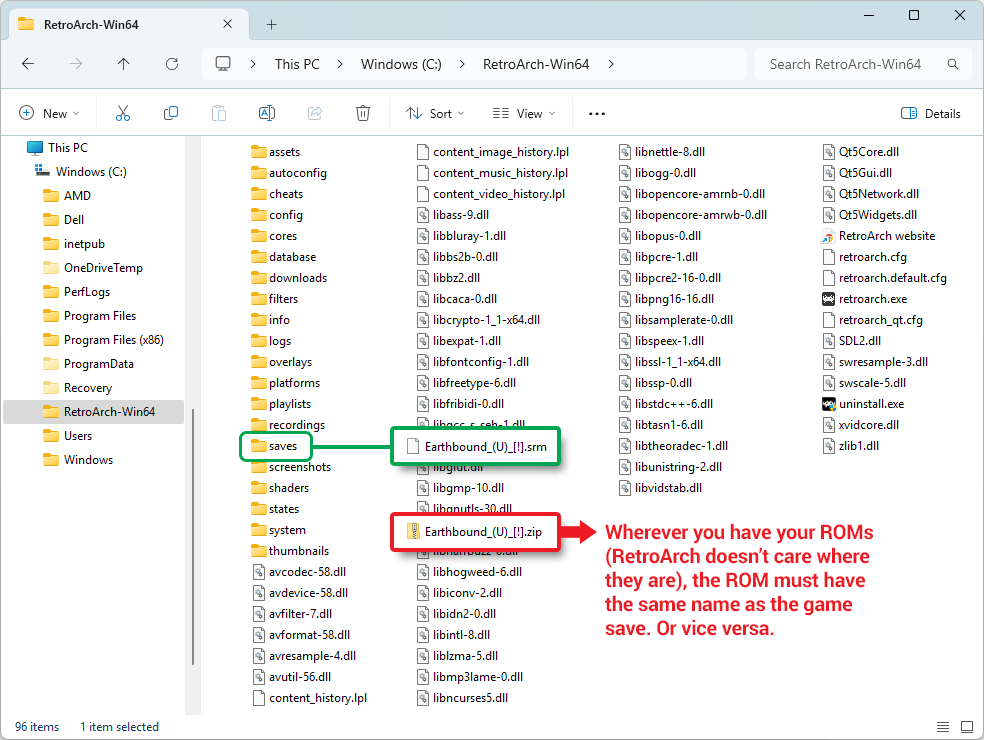
Task: Click the Paste clipboard icon
Action: (x=219, y=114)
